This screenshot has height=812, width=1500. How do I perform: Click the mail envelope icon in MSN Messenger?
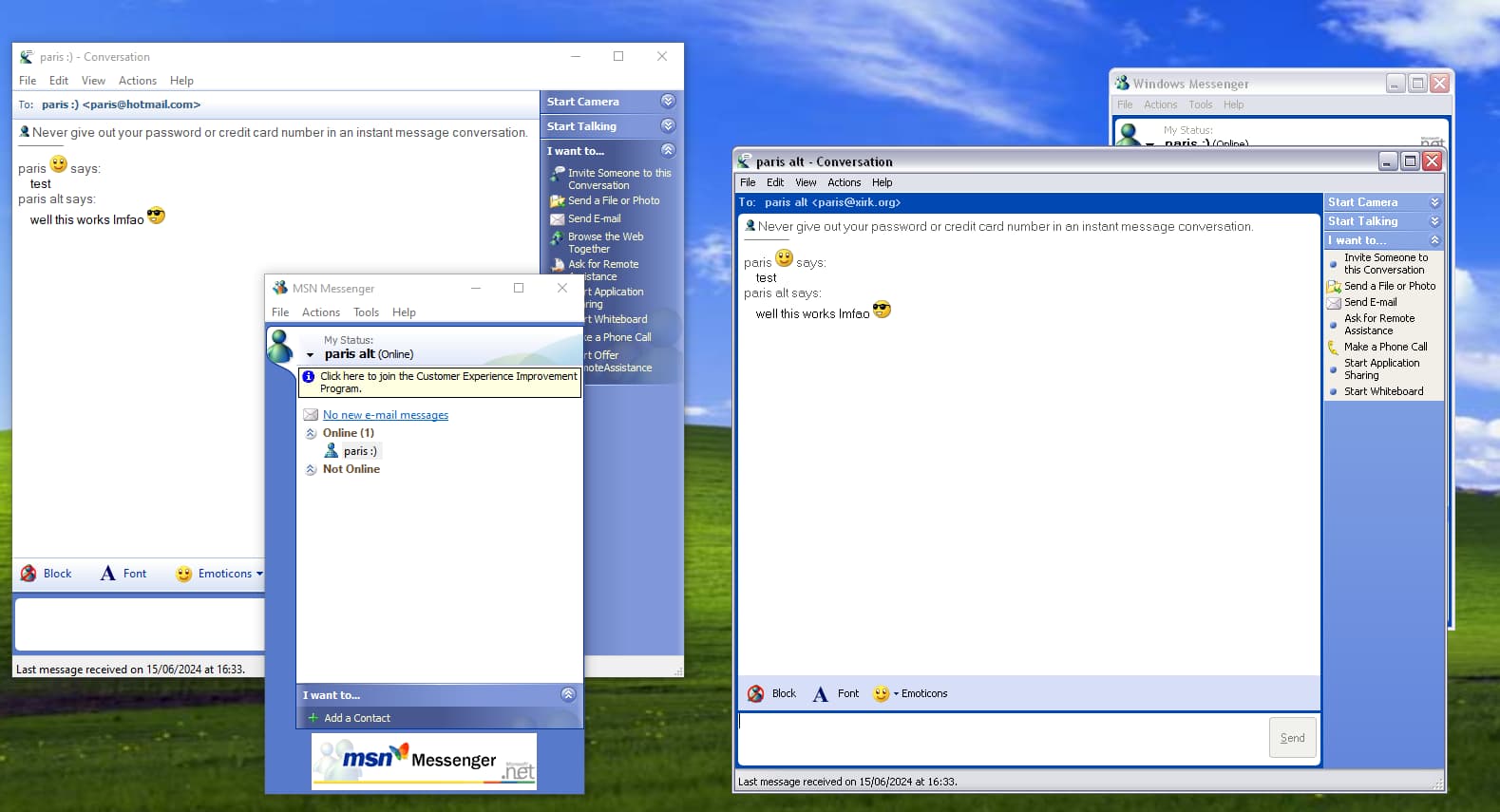[x=311, y=415]
